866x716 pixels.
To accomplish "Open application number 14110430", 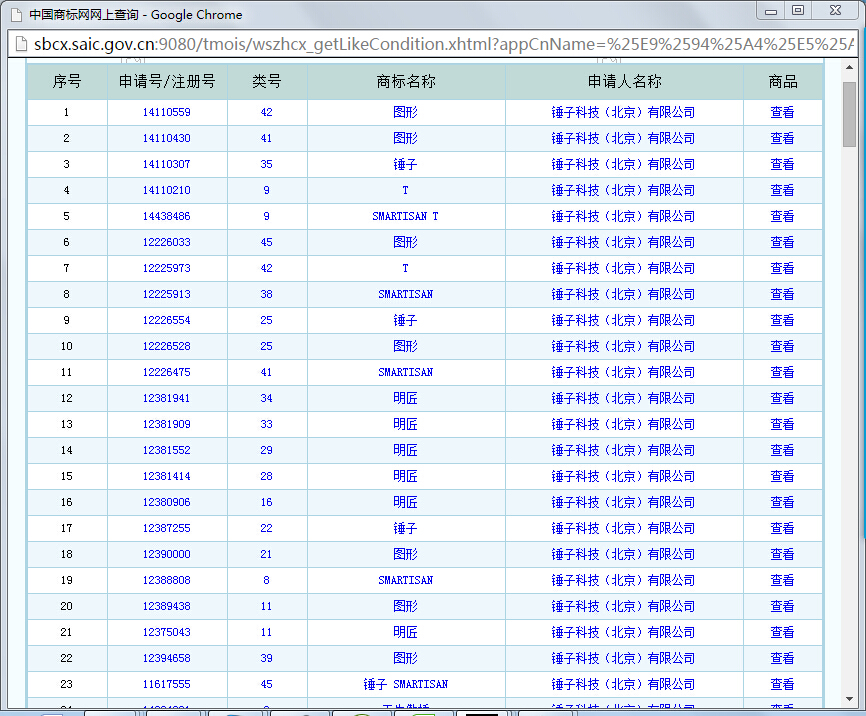I will tap(167, 138).
